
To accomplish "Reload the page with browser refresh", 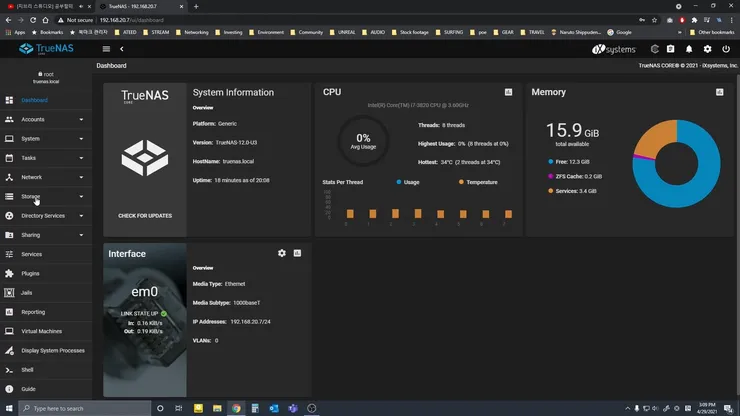I will (33, 20).
